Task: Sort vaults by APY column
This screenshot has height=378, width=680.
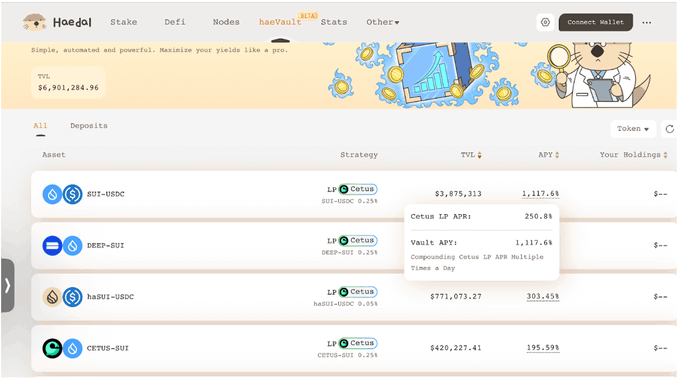Action: point(549,155)
